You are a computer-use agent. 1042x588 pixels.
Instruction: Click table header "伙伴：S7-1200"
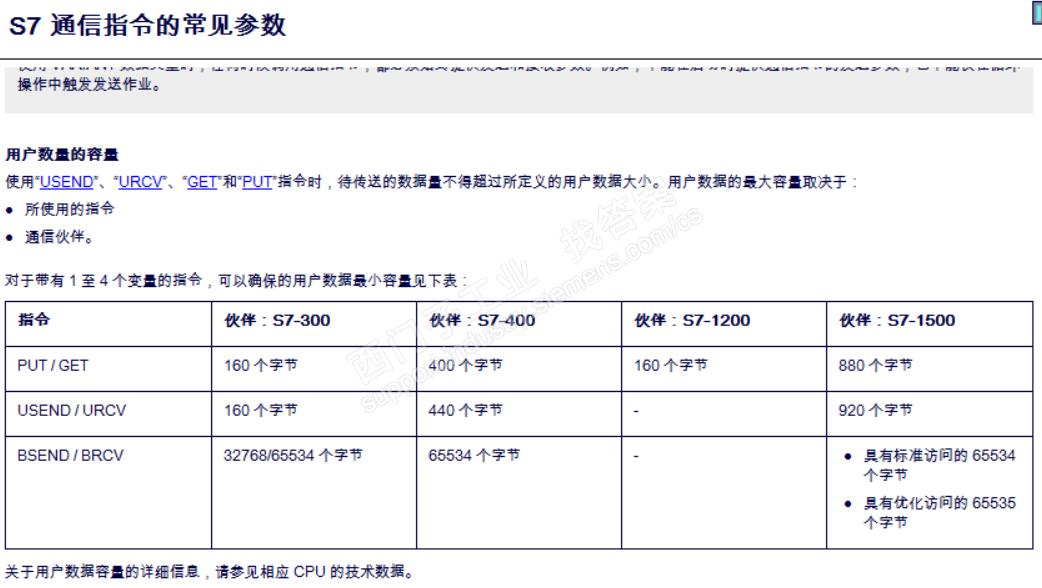tap(692, 320)
